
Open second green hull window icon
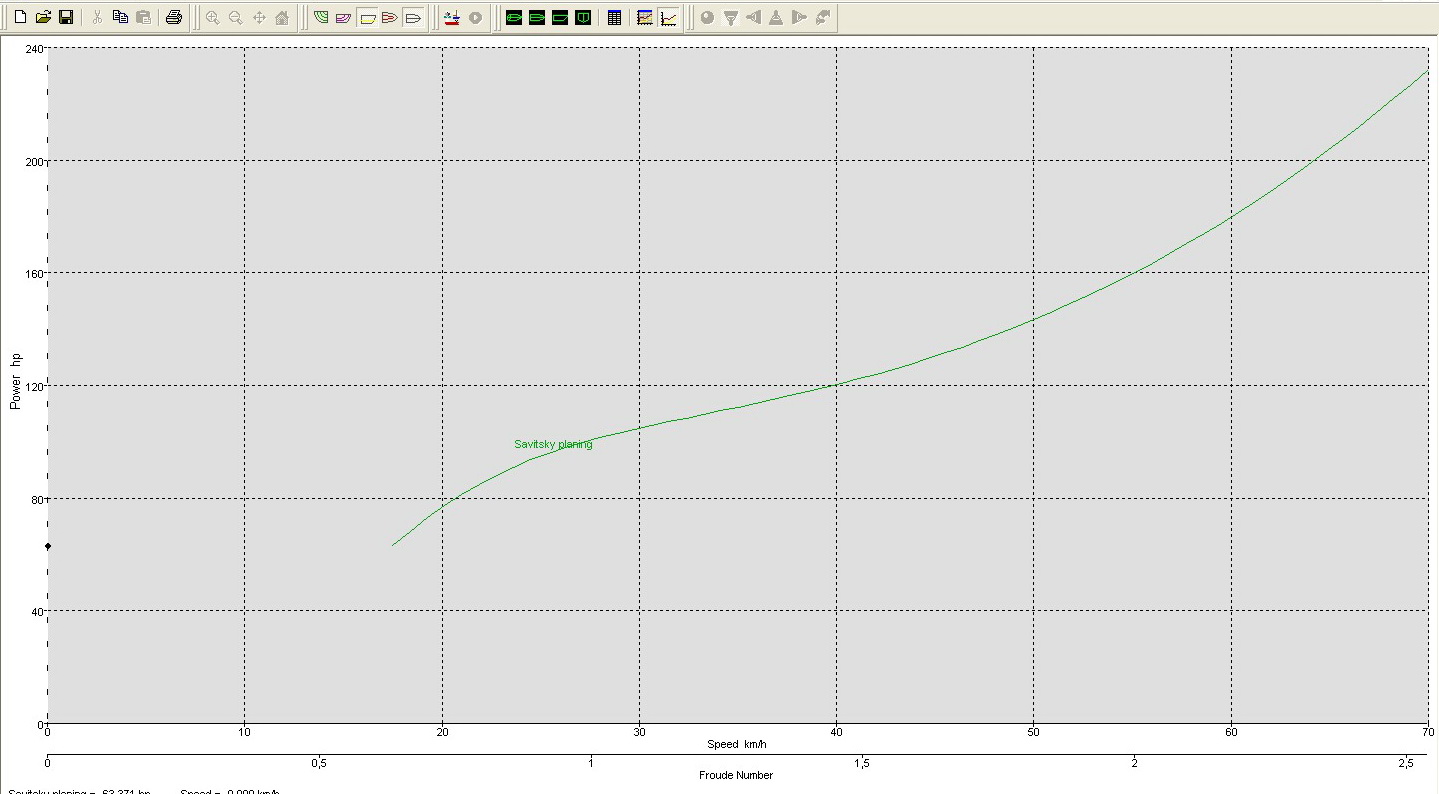537,17
